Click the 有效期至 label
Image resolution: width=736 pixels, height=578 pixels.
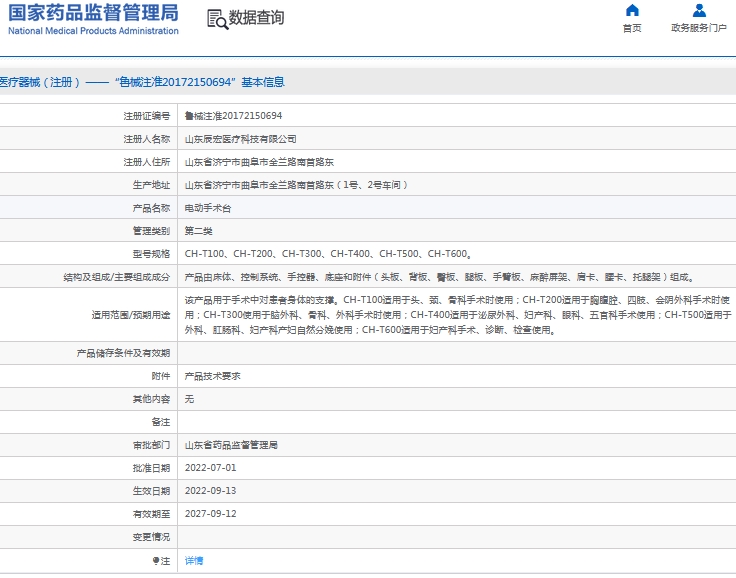click(x=151, y=514)
